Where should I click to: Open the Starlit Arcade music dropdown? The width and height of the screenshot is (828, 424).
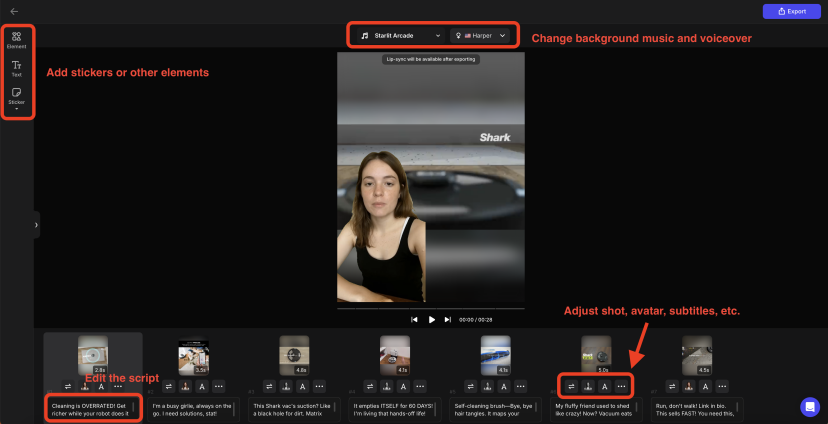pos(400,36)
